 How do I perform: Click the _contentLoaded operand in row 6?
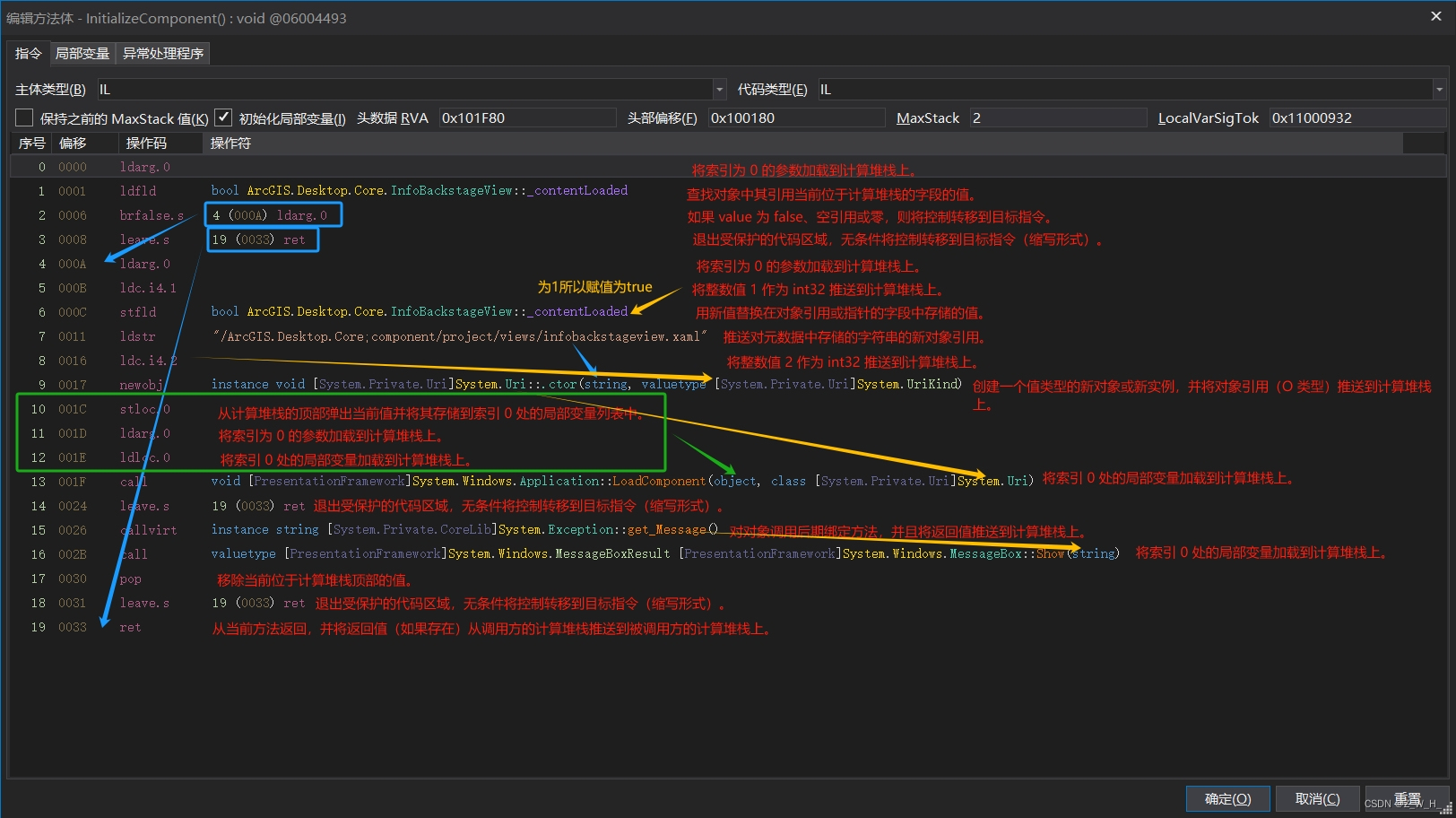coord(420,311)
